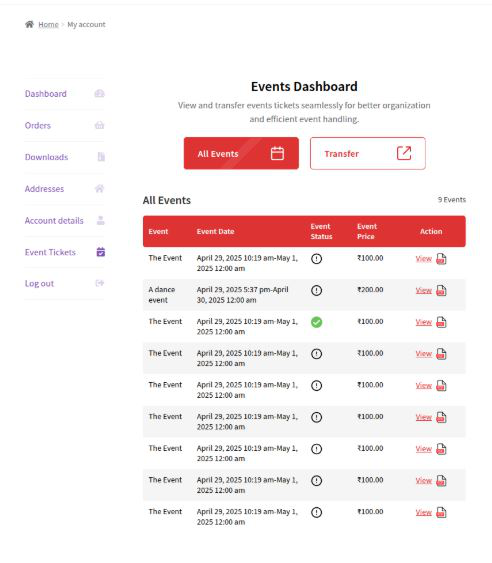This screenshot has height=563, width=492.
Task: Click the 'A dance event' name cell
Action: pos(162,295)
